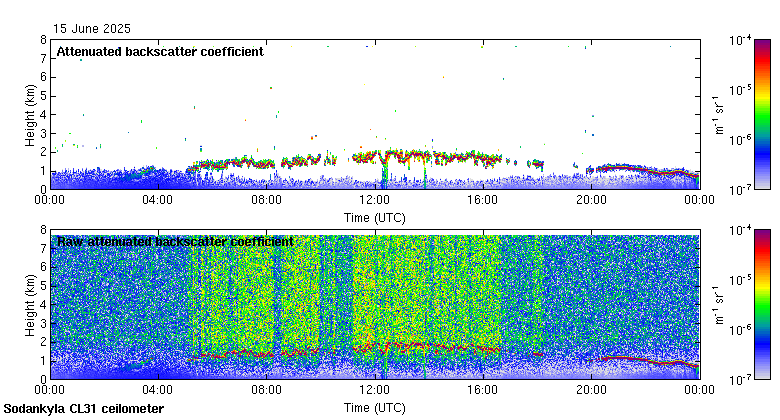
Task: Click the 04:00 tick of the Attenuated backscatter plot
Action: [x=158, y=200]
